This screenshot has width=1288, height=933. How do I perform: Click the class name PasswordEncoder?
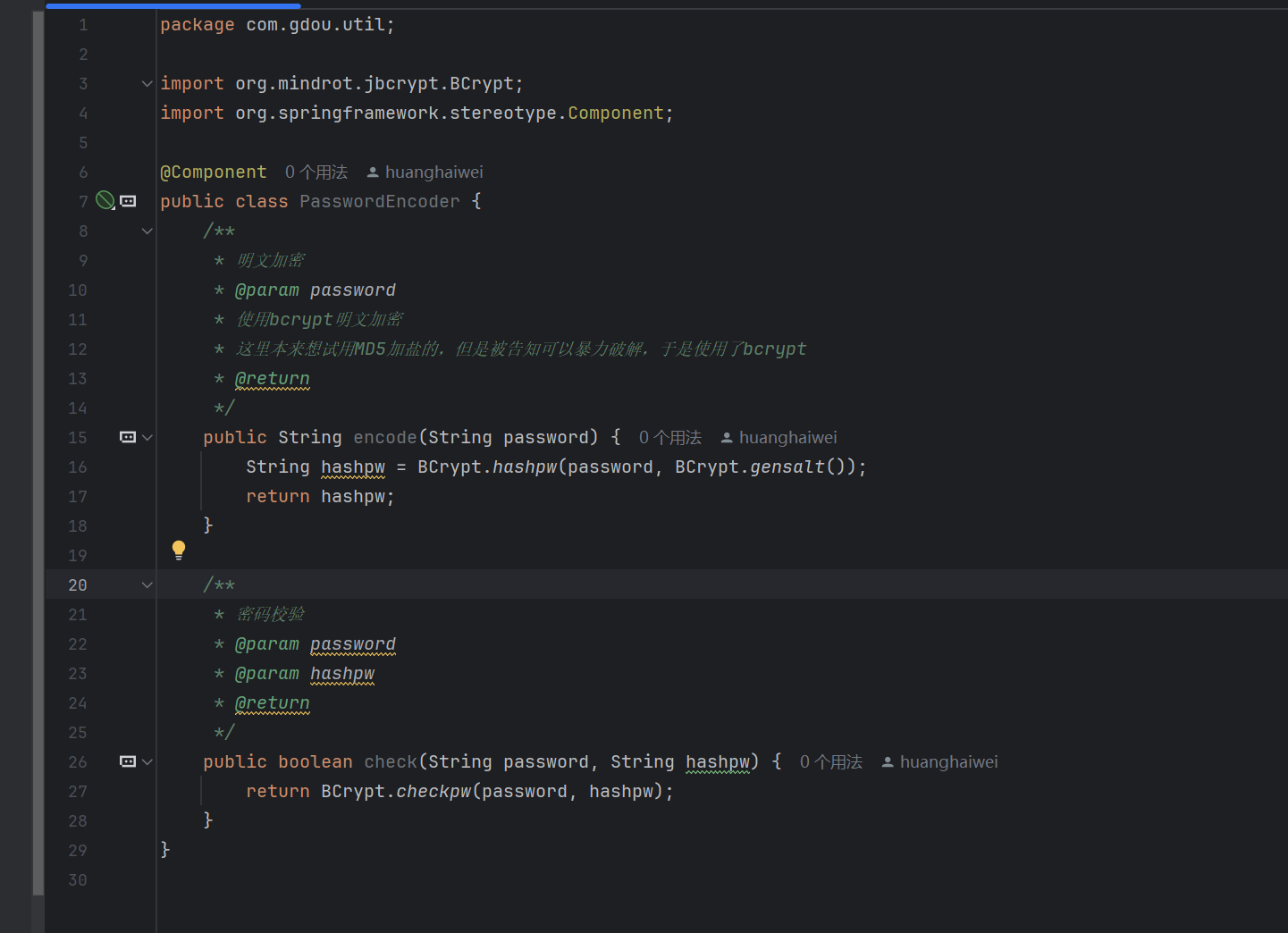380,201
